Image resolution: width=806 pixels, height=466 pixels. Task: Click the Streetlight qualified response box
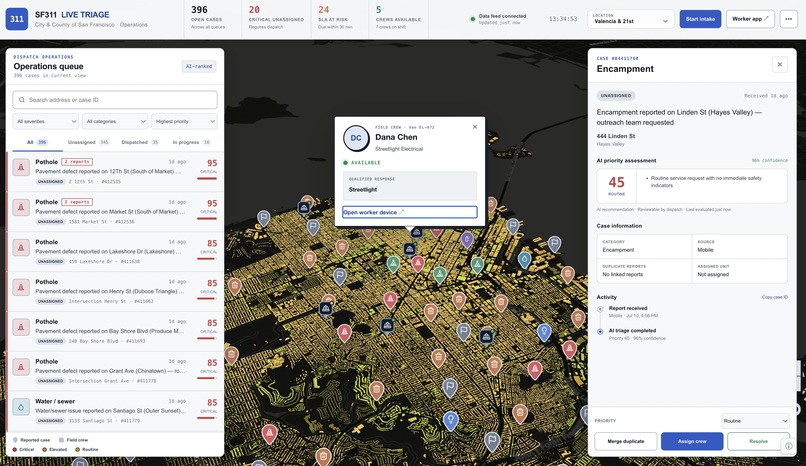coord(409,185)
